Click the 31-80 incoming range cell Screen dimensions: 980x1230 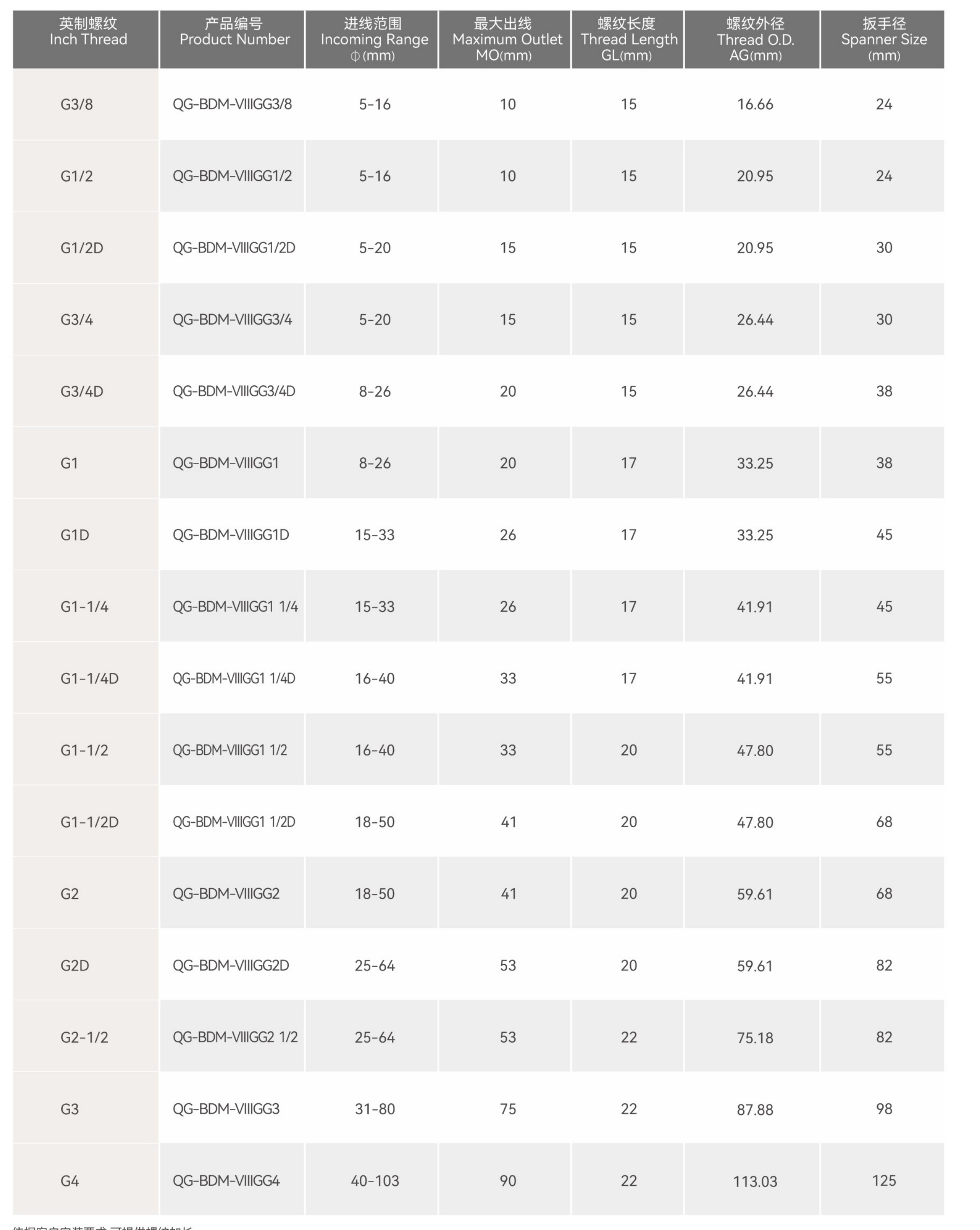tap(375, 1109)
